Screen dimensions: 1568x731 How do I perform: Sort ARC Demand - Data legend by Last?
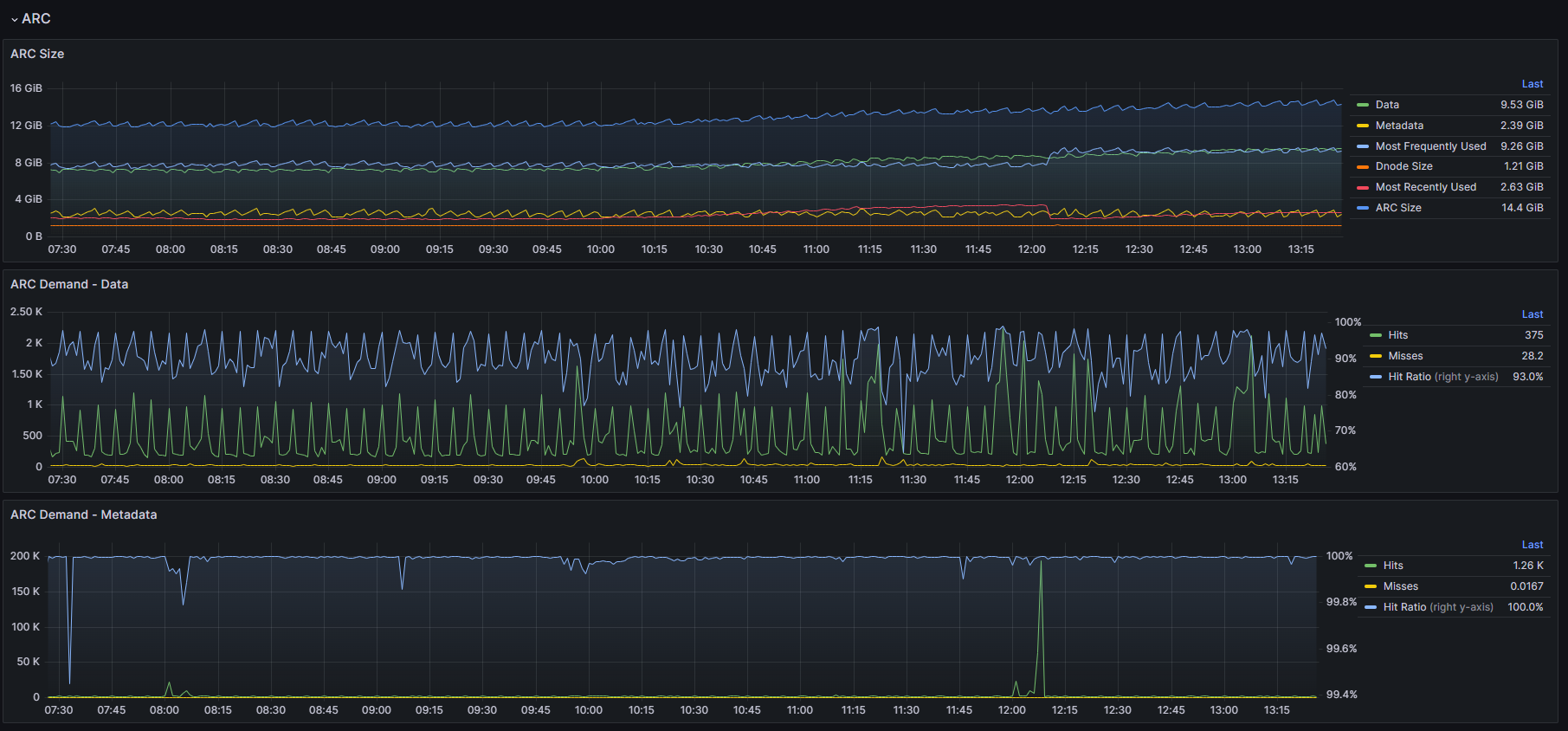tap(1533, 314)
